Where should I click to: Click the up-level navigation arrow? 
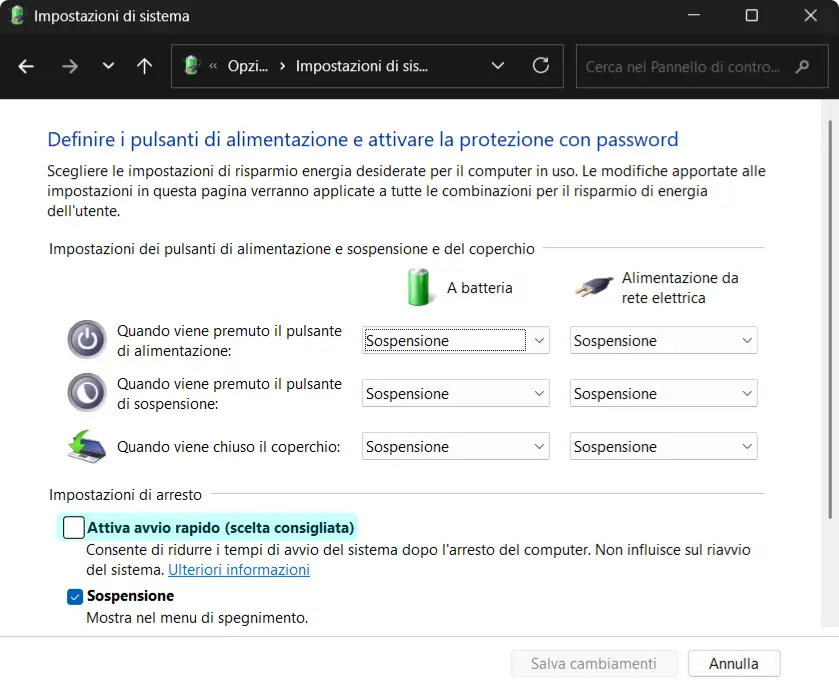143,66
